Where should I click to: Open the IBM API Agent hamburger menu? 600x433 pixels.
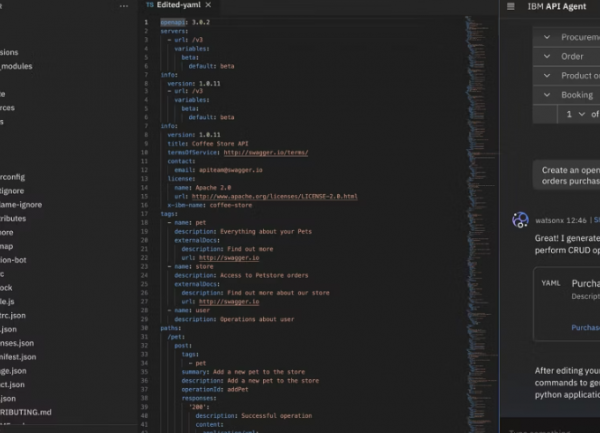click(510, 7)
